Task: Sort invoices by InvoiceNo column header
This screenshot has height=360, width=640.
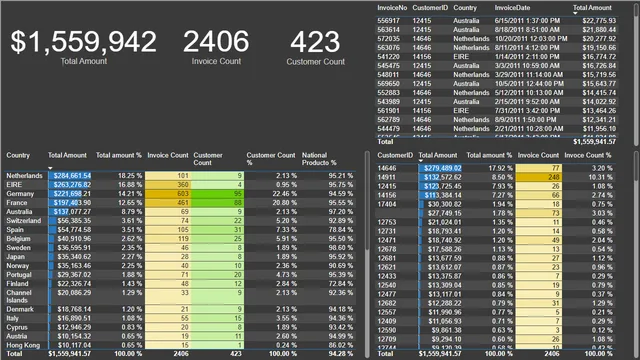Action: tap(392, 8)
